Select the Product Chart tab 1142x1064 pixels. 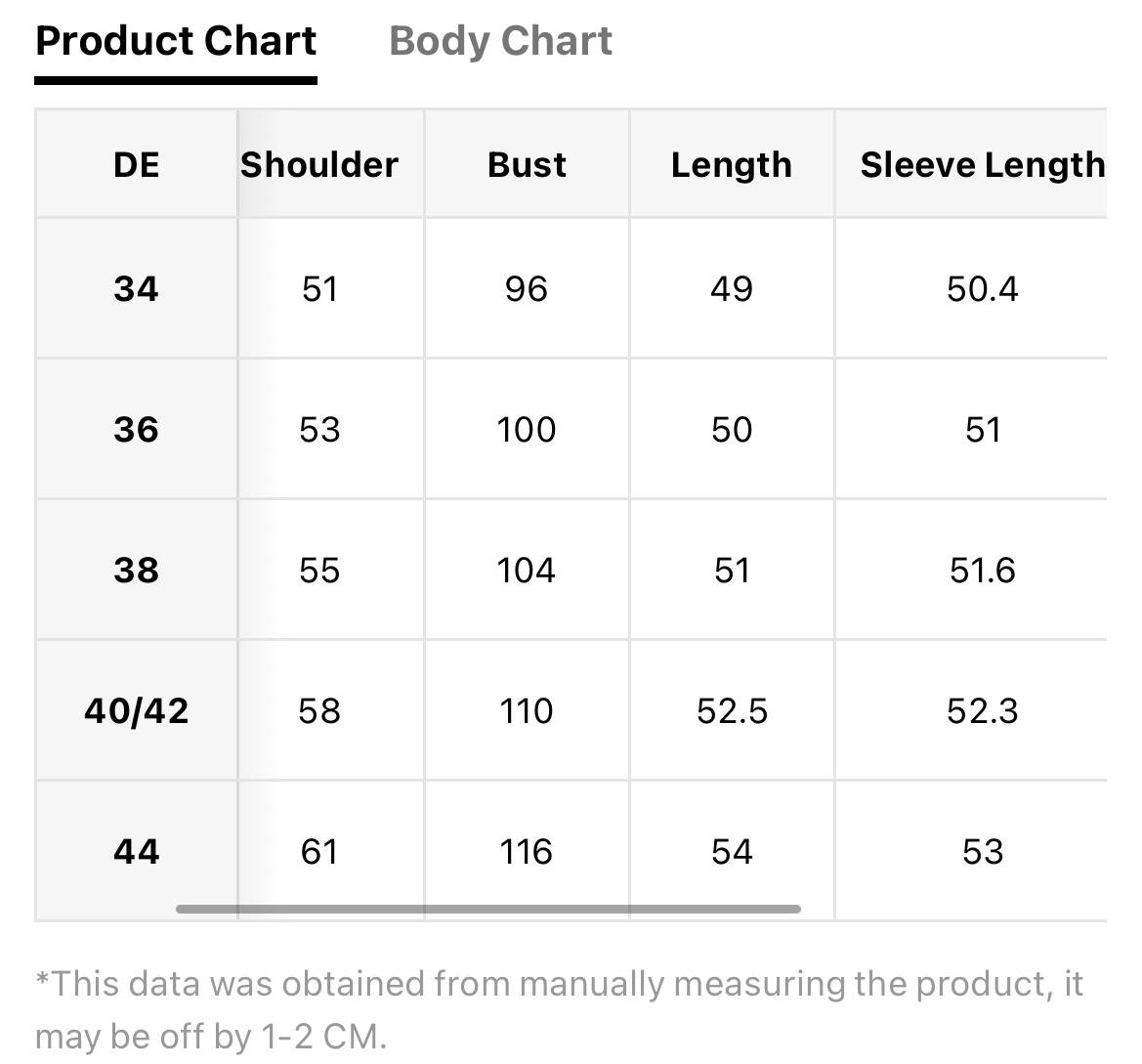(176, 41)
